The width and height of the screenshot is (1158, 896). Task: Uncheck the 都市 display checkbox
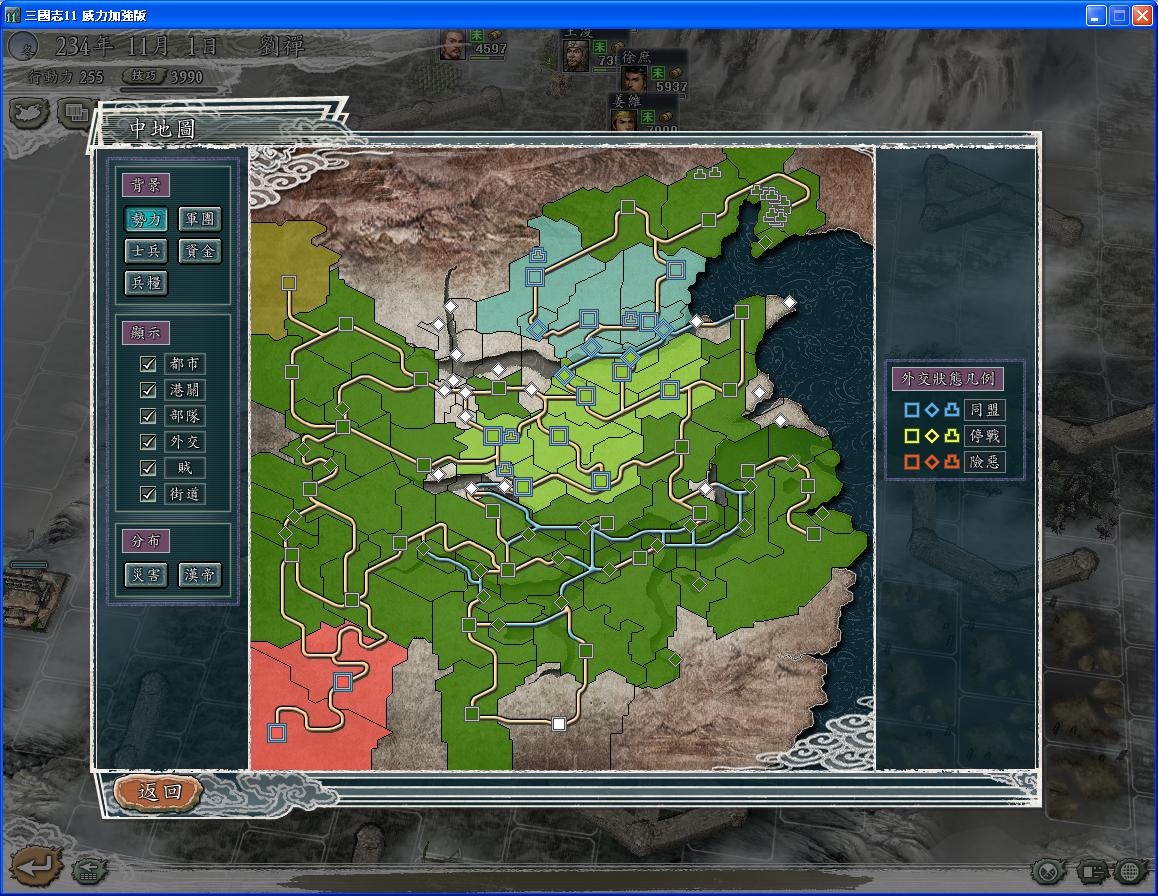click(148, 364)
